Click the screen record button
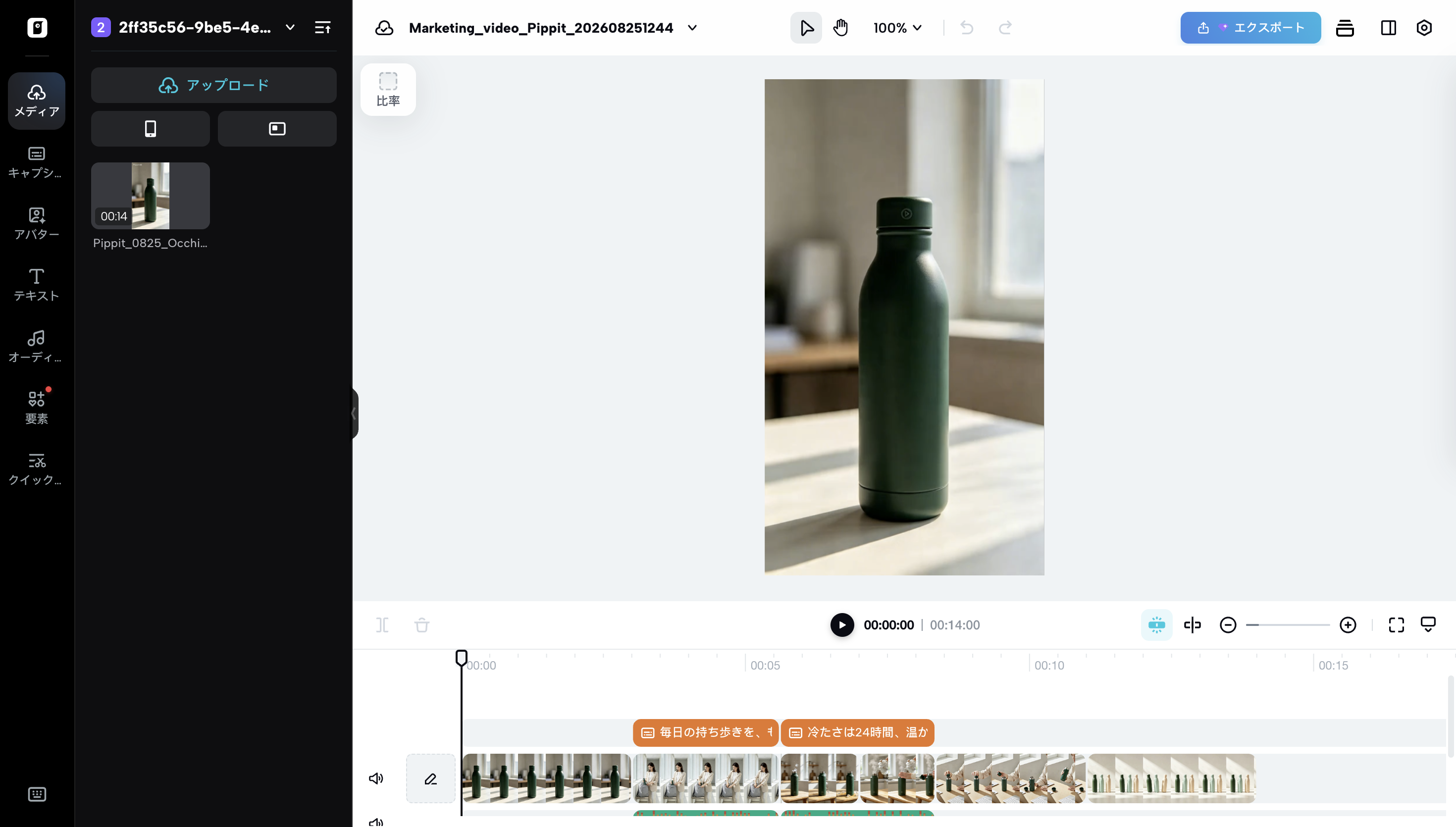The height and width of the screenshot is (827, 1456). point(277,129)
